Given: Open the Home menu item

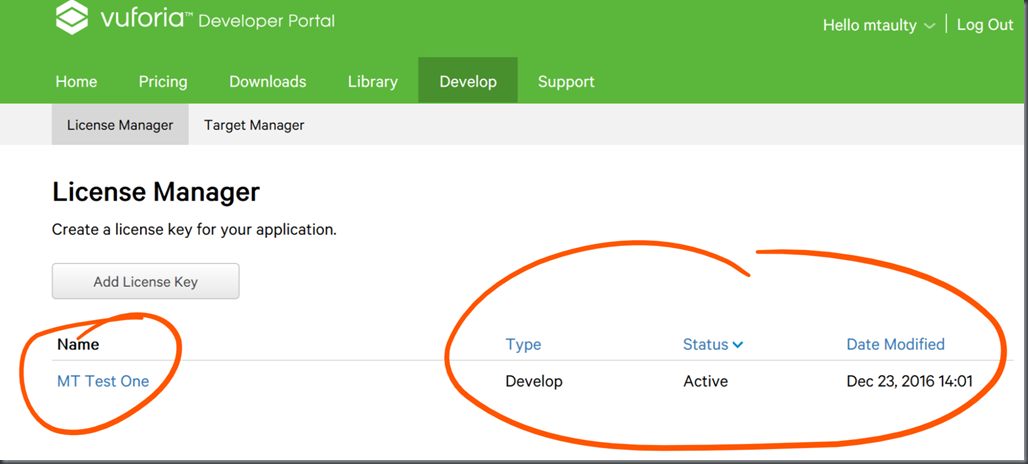Looking at the screenshot, I should [77, 82].
